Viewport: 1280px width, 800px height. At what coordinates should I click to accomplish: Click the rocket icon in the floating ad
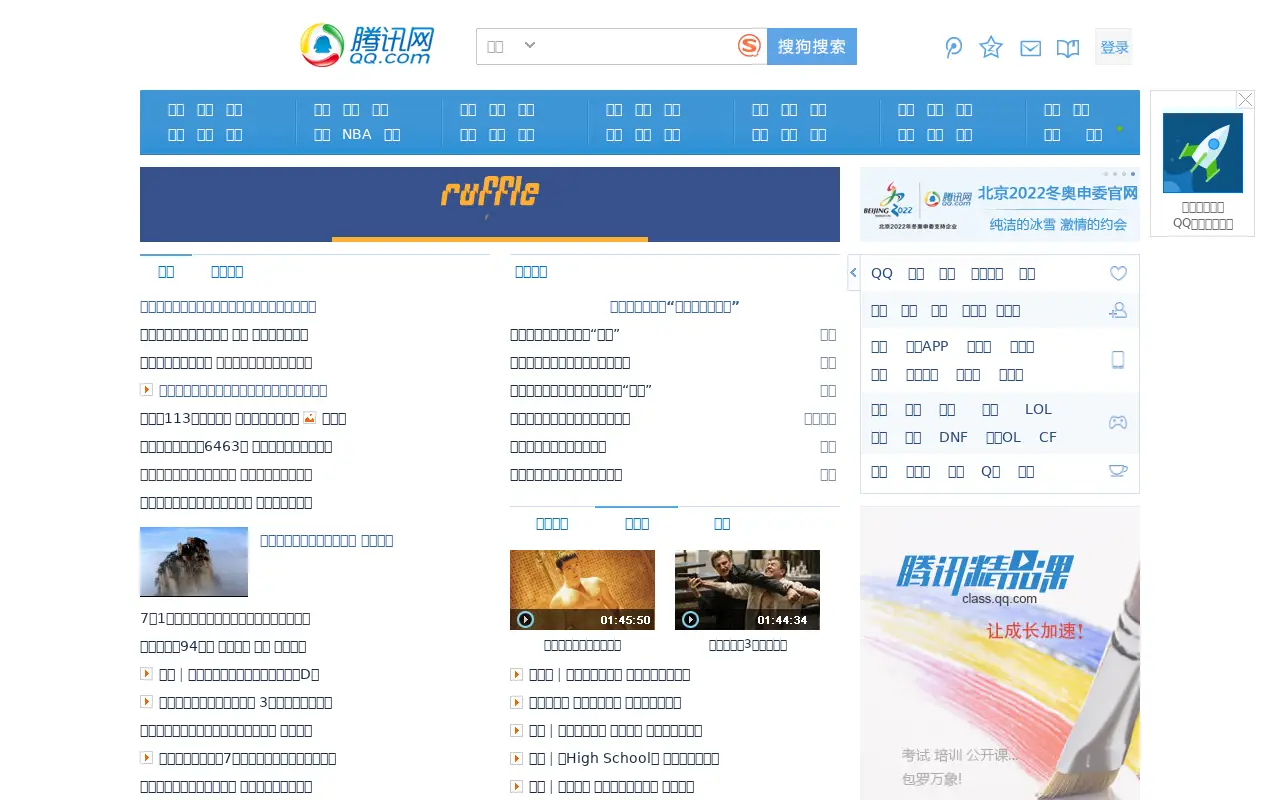click(1202, 152)
